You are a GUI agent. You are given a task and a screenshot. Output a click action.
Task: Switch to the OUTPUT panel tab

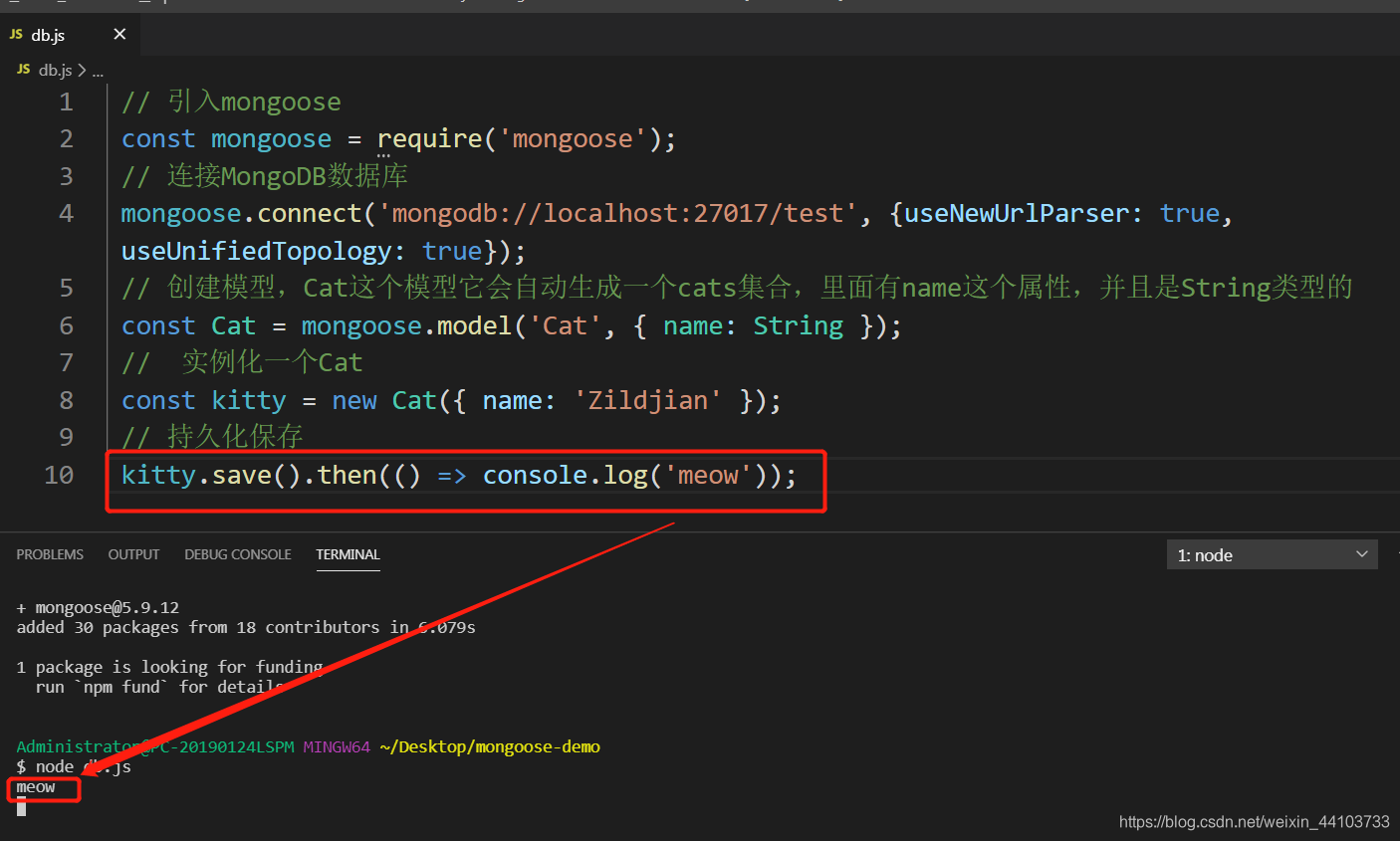click(x=133, y=554)
